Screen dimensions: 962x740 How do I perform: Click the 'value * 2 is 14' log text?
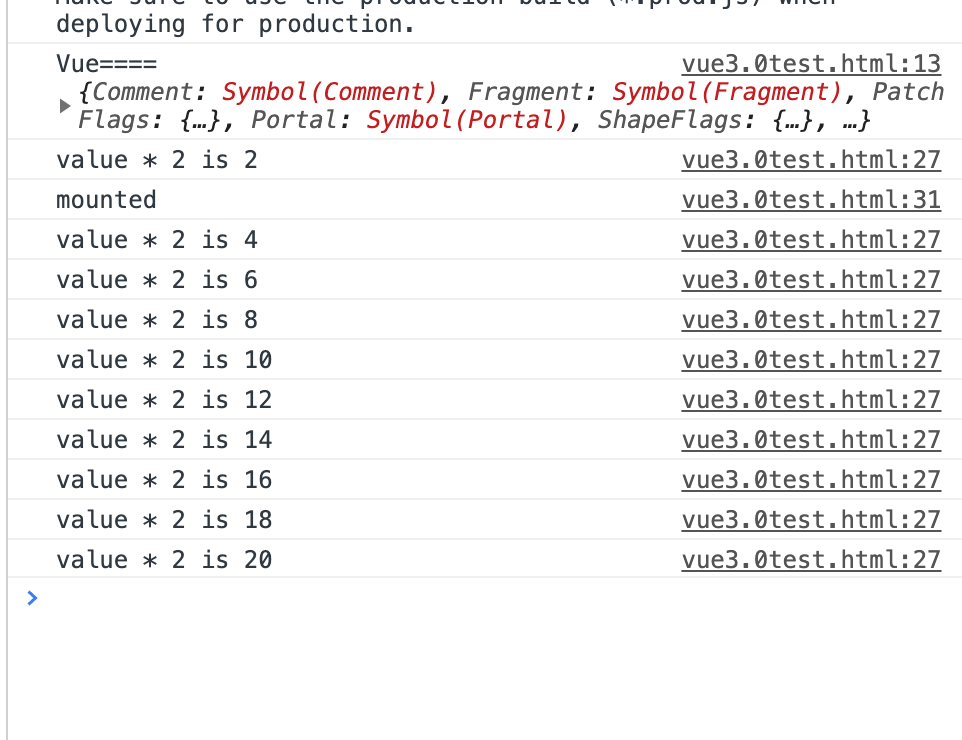164,439
